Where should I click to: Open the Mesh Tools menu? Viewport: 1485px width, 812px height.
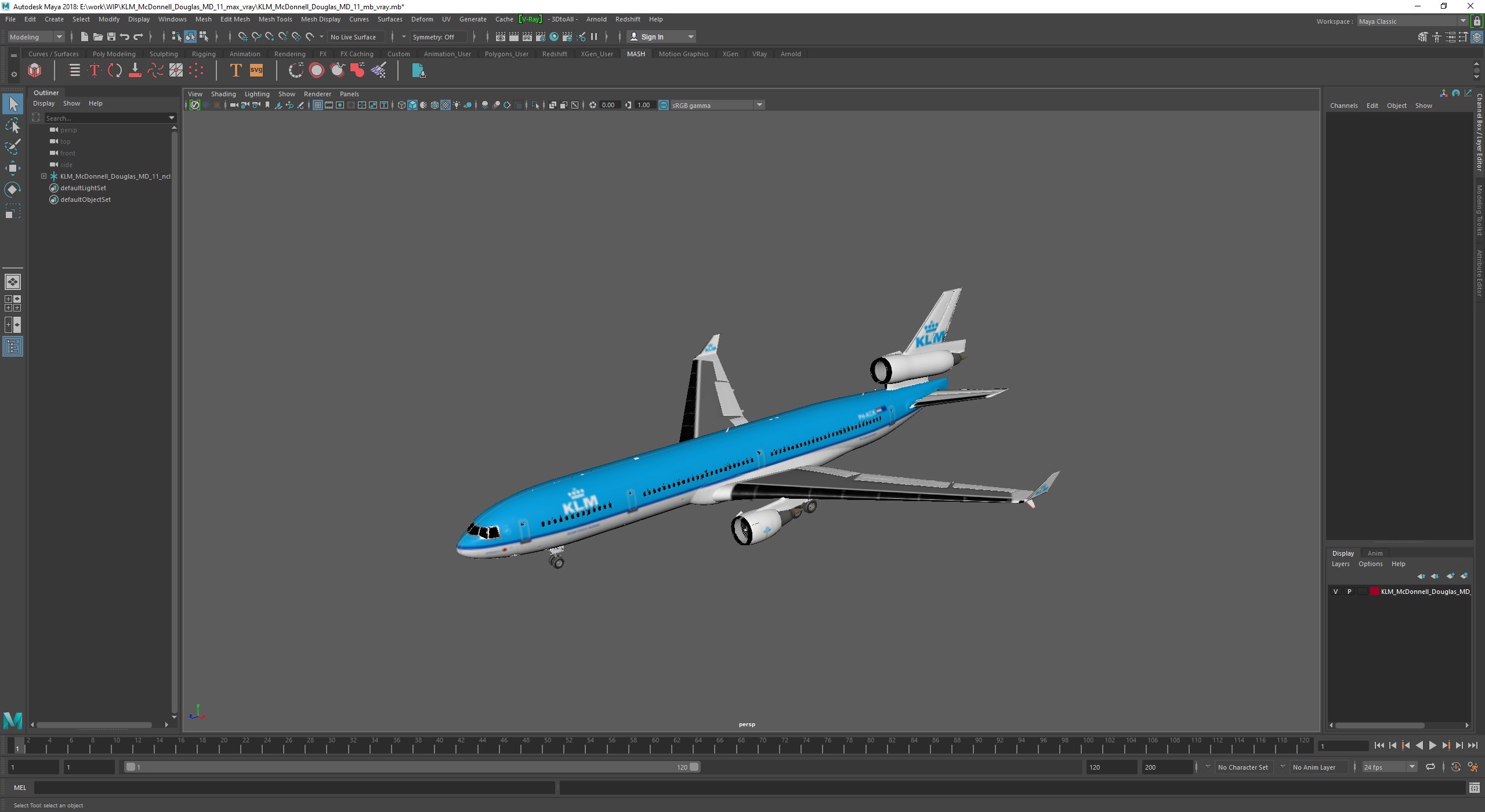(x=275, y=19)
